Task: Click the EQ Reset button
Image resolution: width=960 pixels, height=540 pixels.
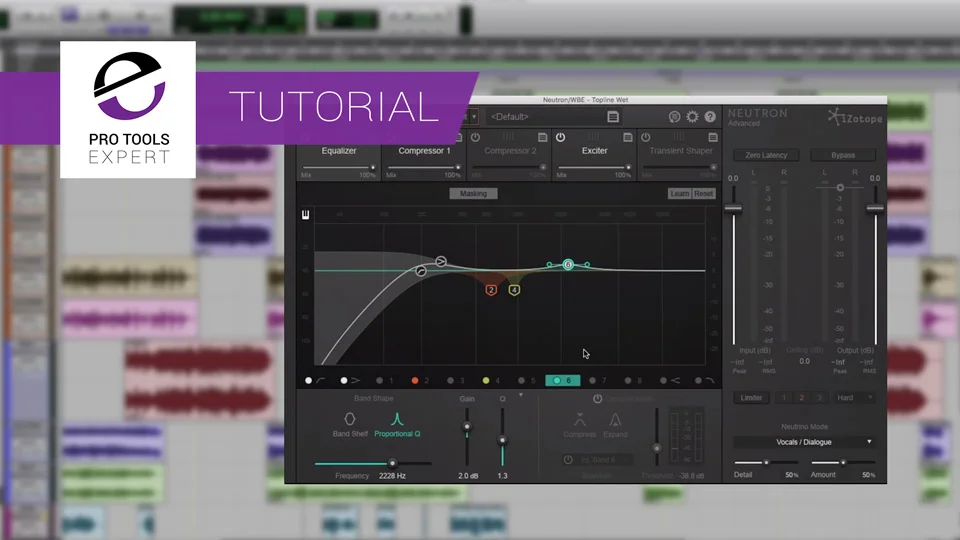Action: pos(703,193)
